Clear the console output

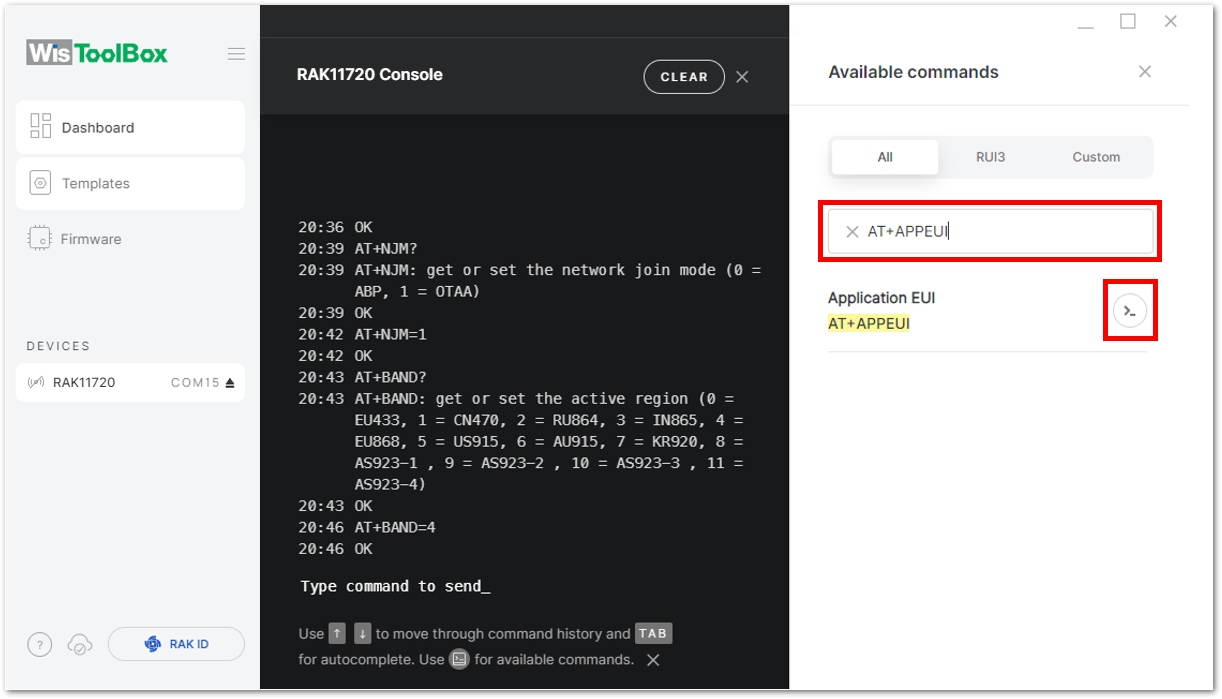pos(684,77)
